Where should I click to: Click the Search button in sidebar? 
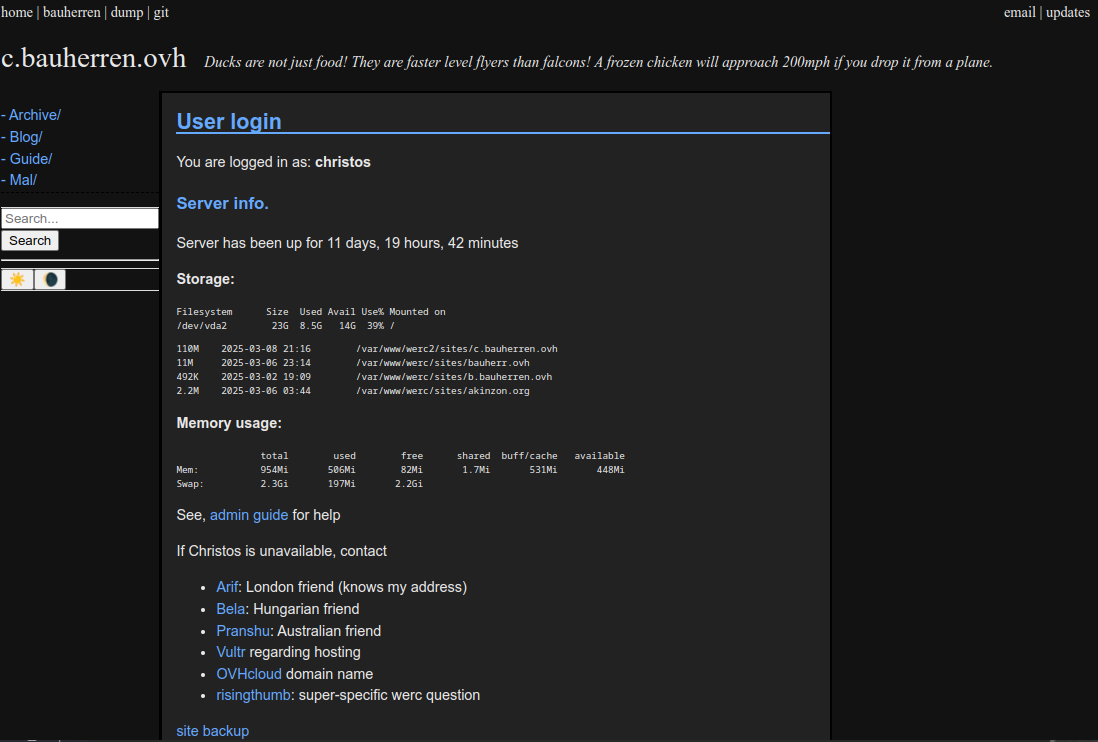(x=30, y=241)
